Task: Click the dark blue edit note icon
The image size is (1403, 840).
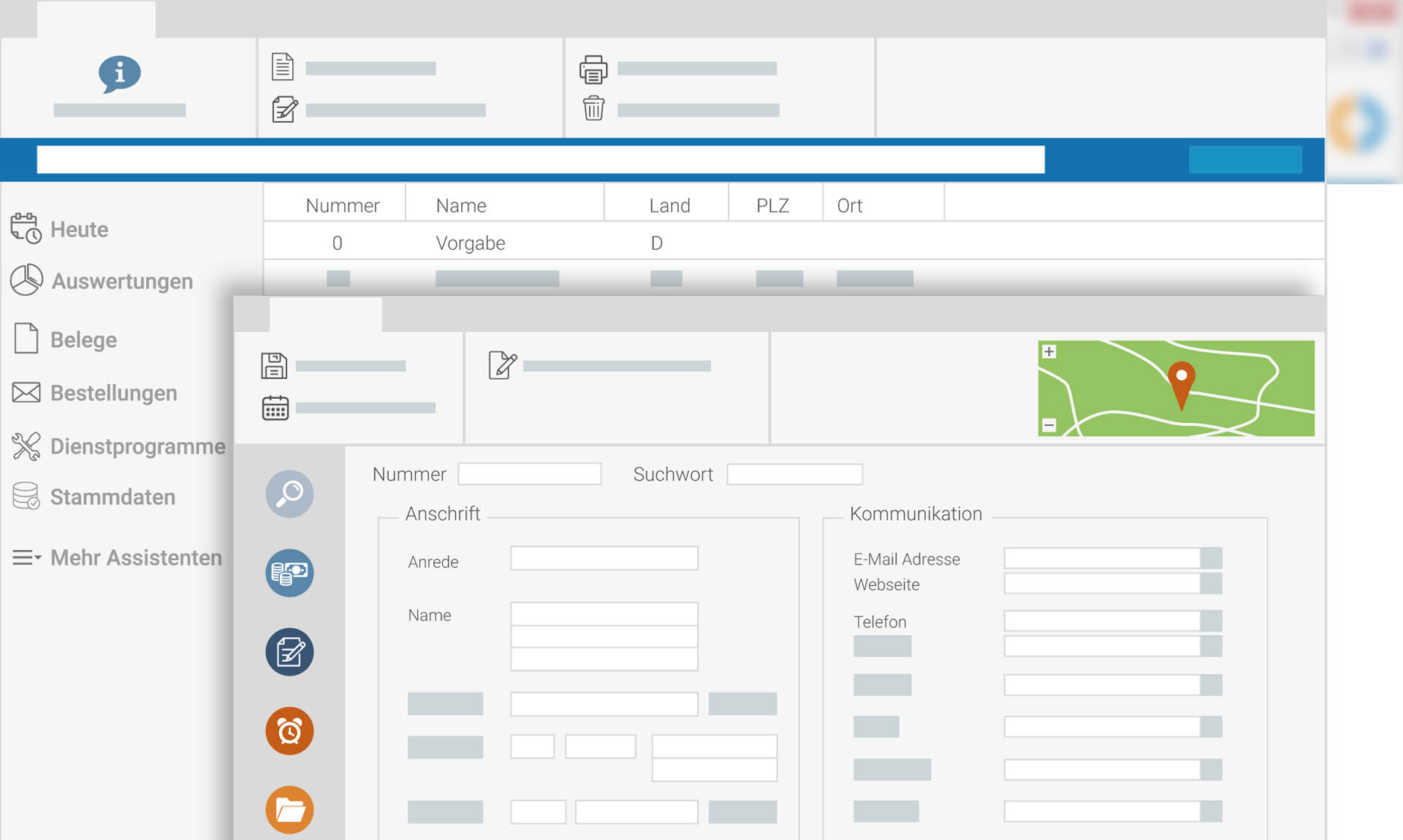Action: (289, 652)
